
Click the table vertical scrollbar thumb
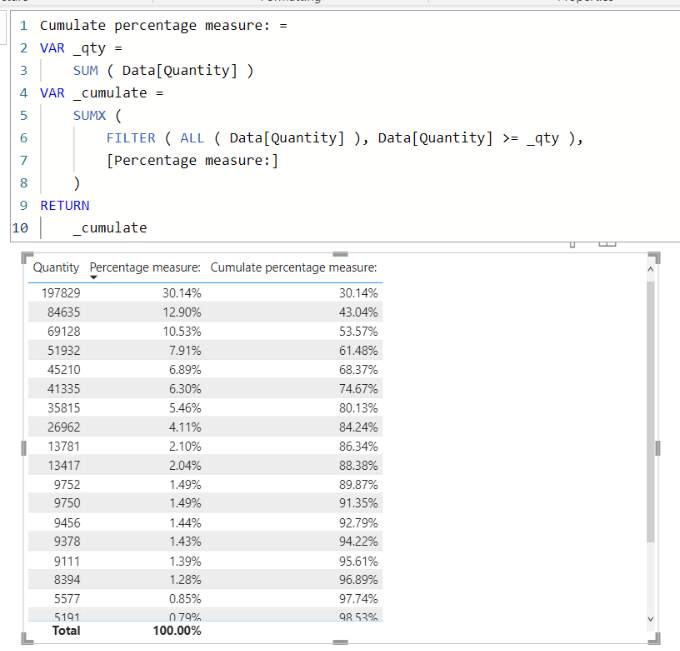coord(650,411)
